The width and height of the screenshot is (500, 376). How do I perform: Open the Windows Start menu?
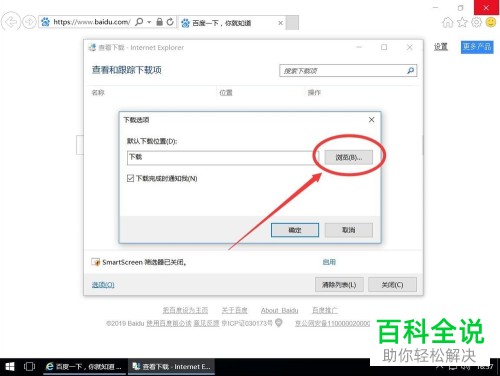(10, 367)
